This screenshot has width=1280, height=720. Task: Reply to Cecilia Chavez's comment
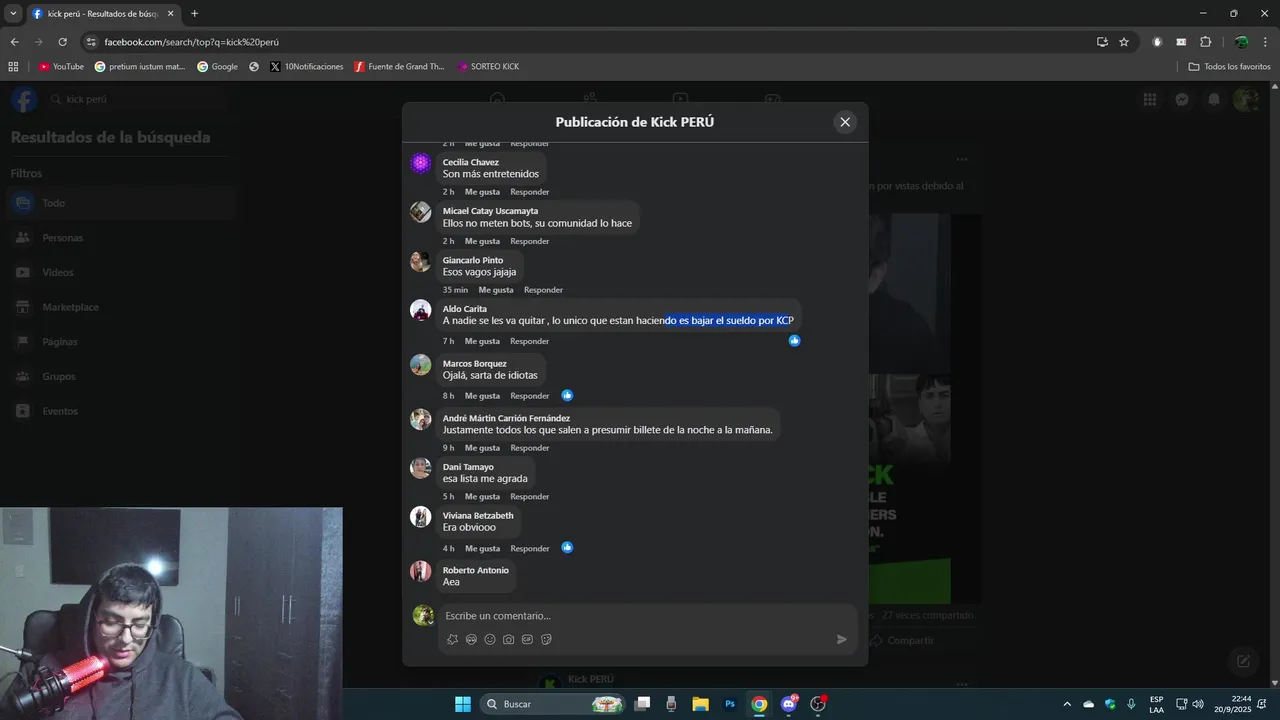point(530,192)
